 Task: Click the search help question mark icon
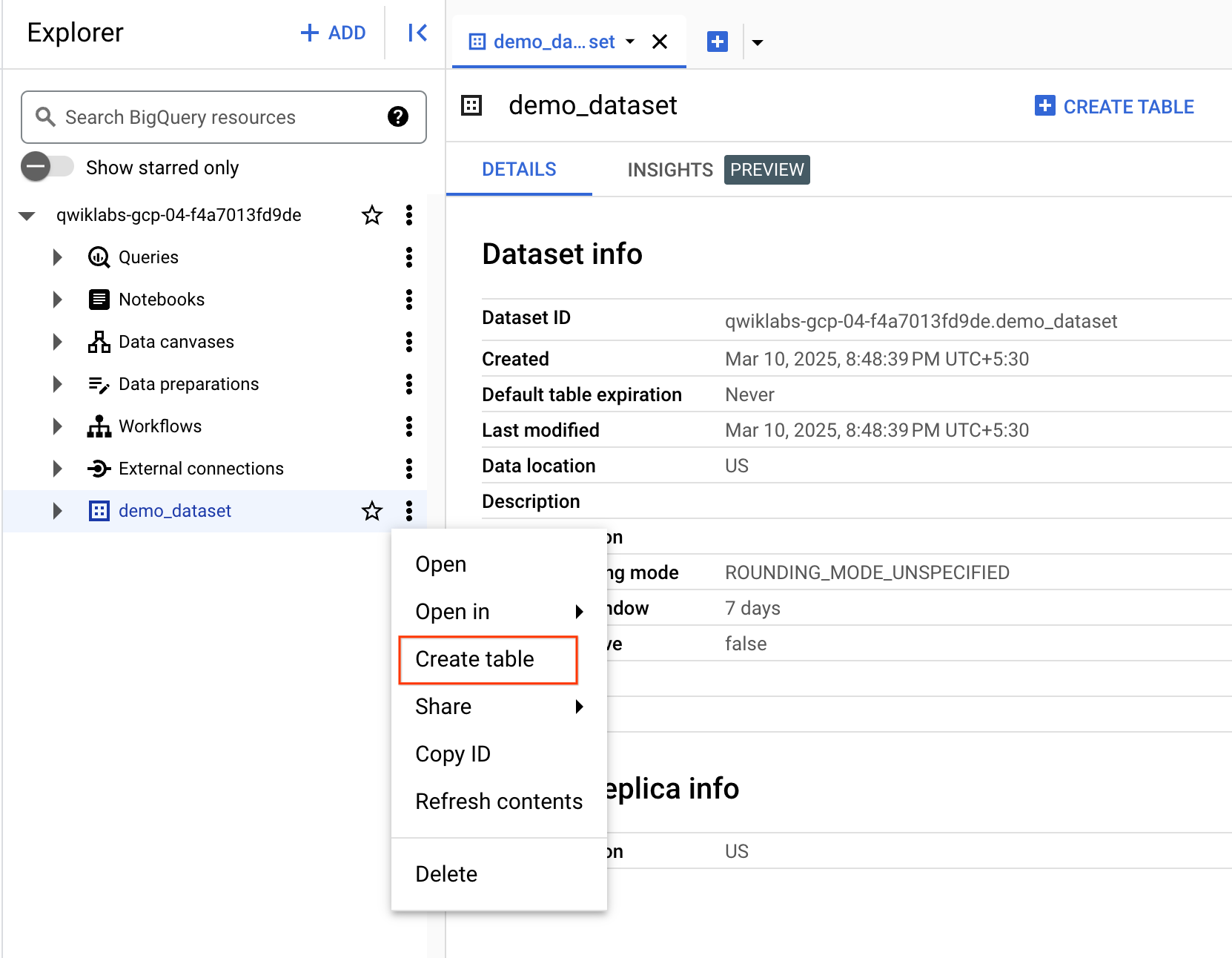pyautogui.click(x=398, y=117)
